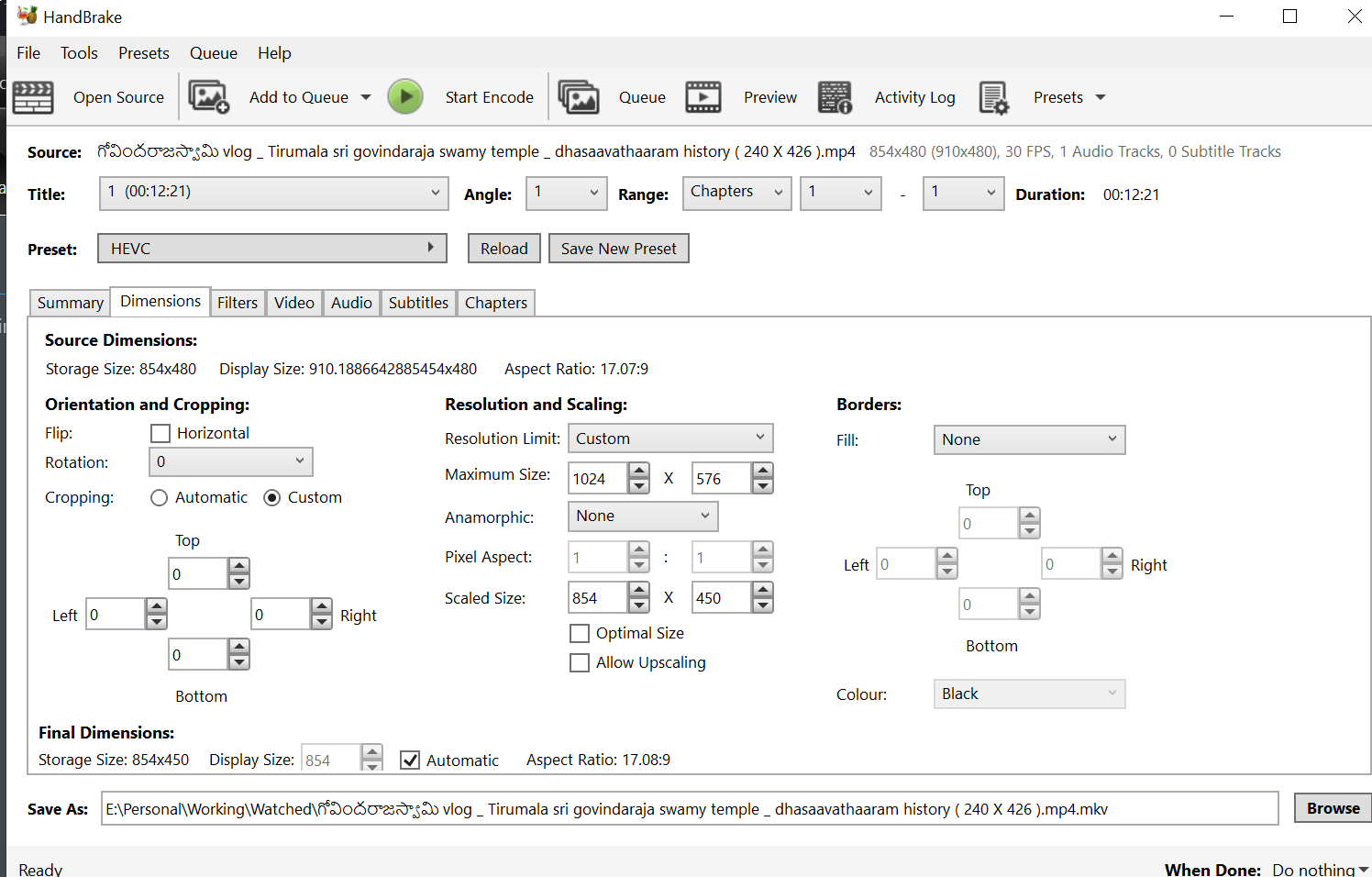1372x877 pixels.
Task: Open the Anamorphic dropdown
Action: 643,516
